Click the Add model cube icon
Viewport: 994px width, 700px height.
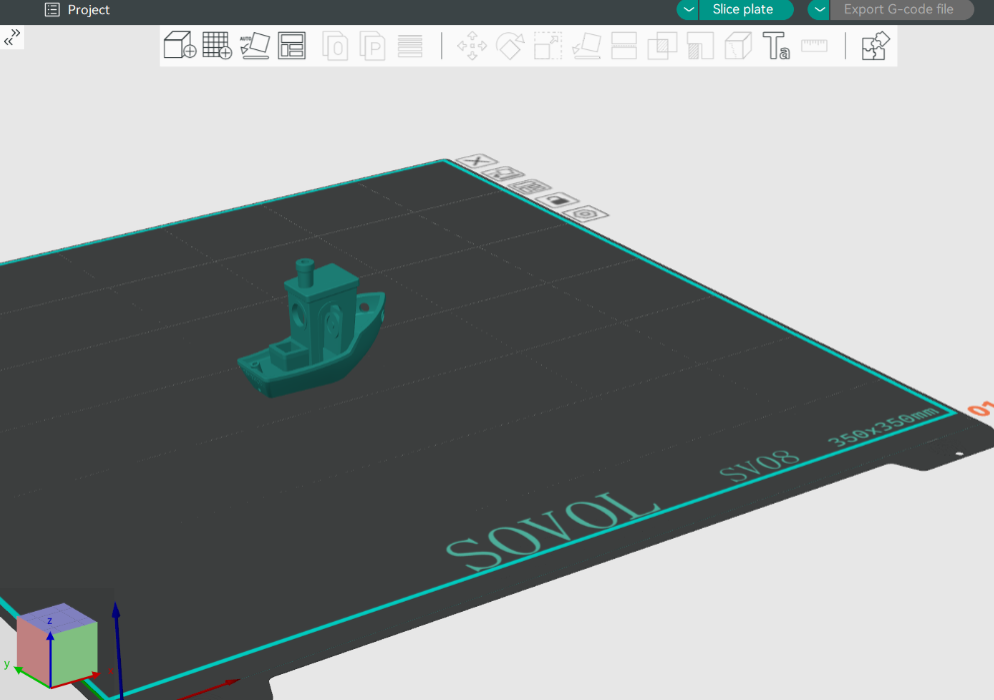click(179, 45)
